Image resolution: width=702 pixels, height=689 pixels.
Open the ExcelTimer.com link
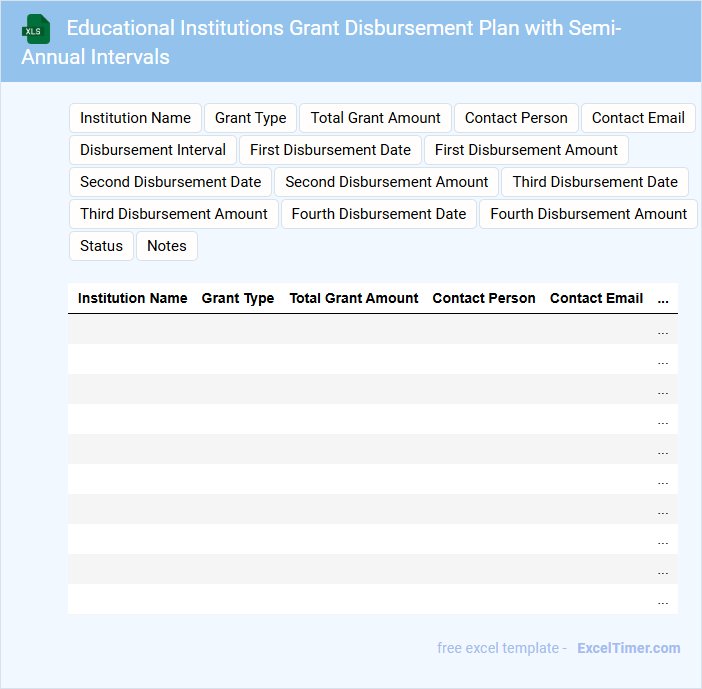point(628,648)
